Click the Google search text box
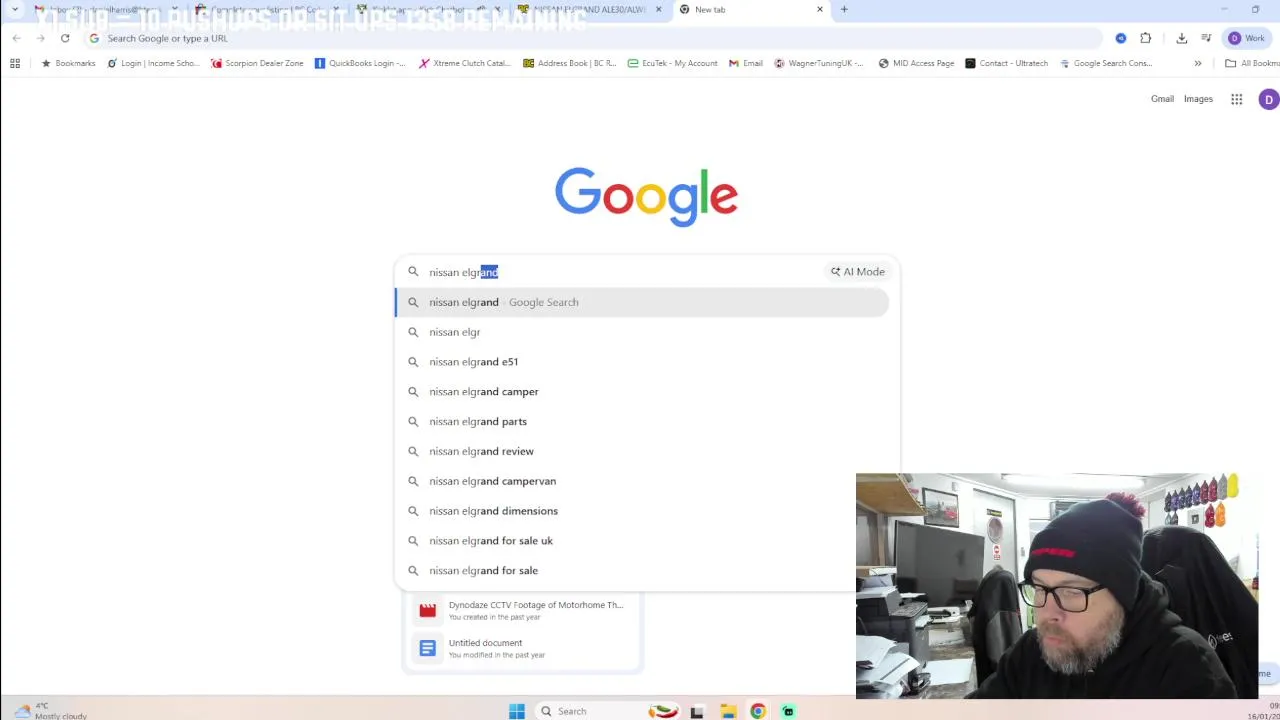Image resolution: width=1280 pixels, height=720 pixels. [x=620, y=272]
